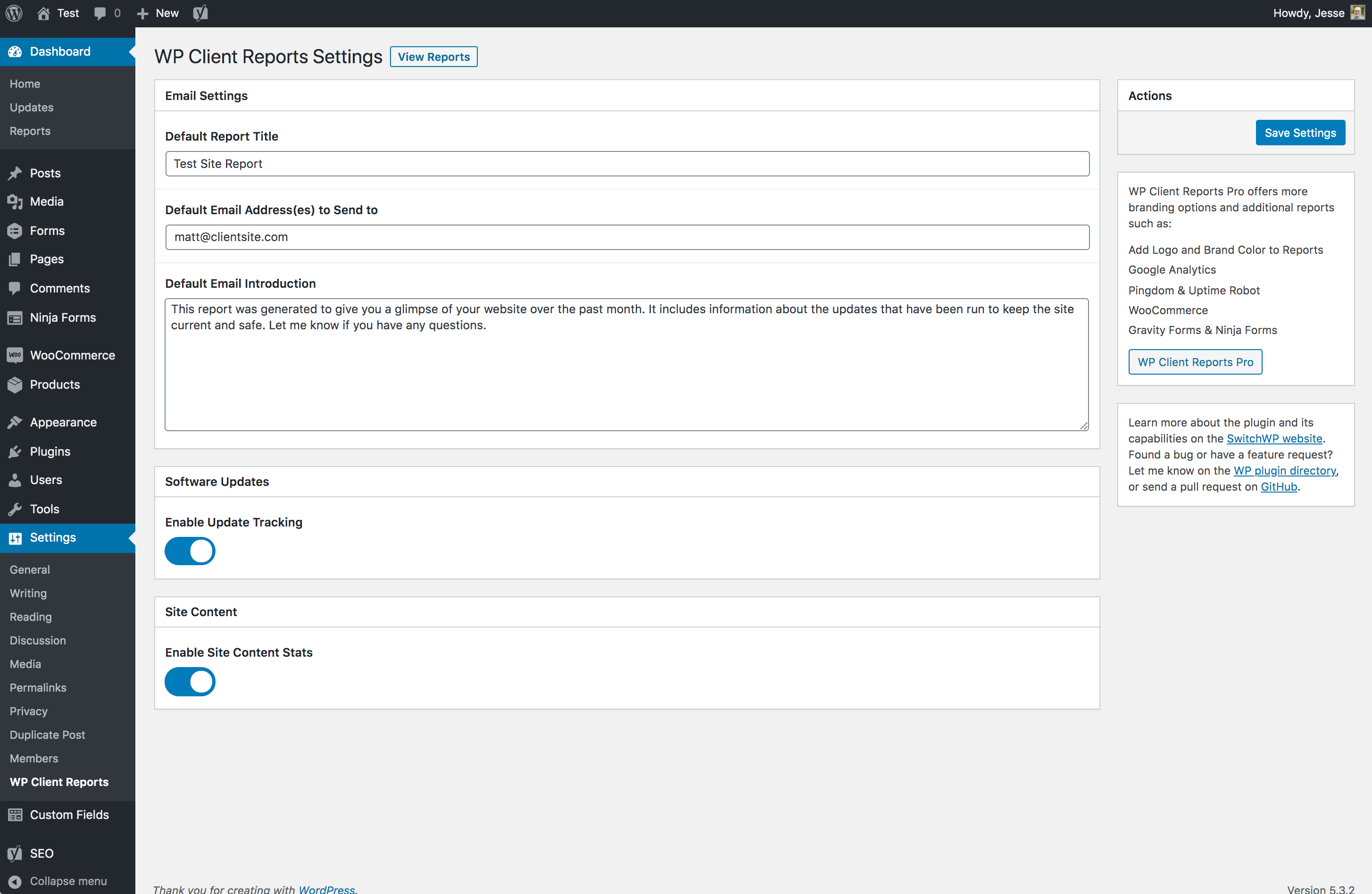The image size is (1372, 894).
Task: Select the Ninja Forms sidebar icon
Action: pyautogui.click(x=16, y=317)
